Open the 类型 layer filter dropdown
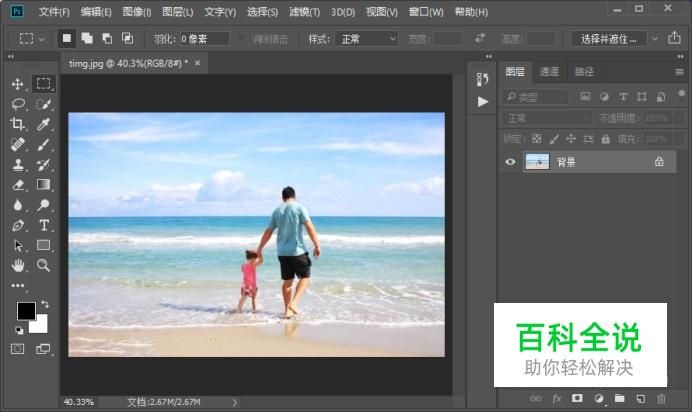The height and width of the screenshot is (412, 692). (x=535, y=97)
